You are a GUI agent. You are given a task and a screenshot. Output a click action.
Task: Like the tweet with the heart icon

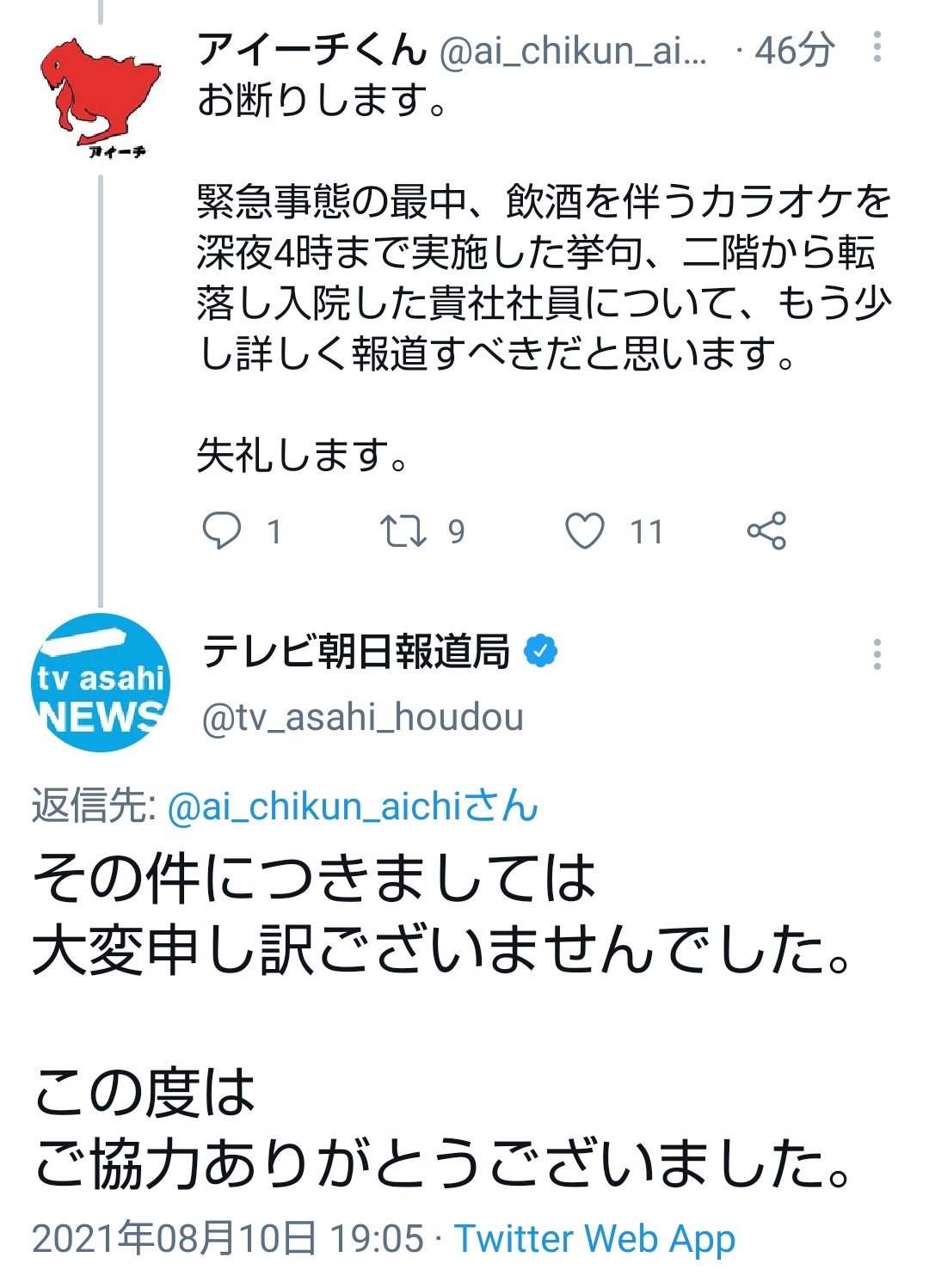585,531
